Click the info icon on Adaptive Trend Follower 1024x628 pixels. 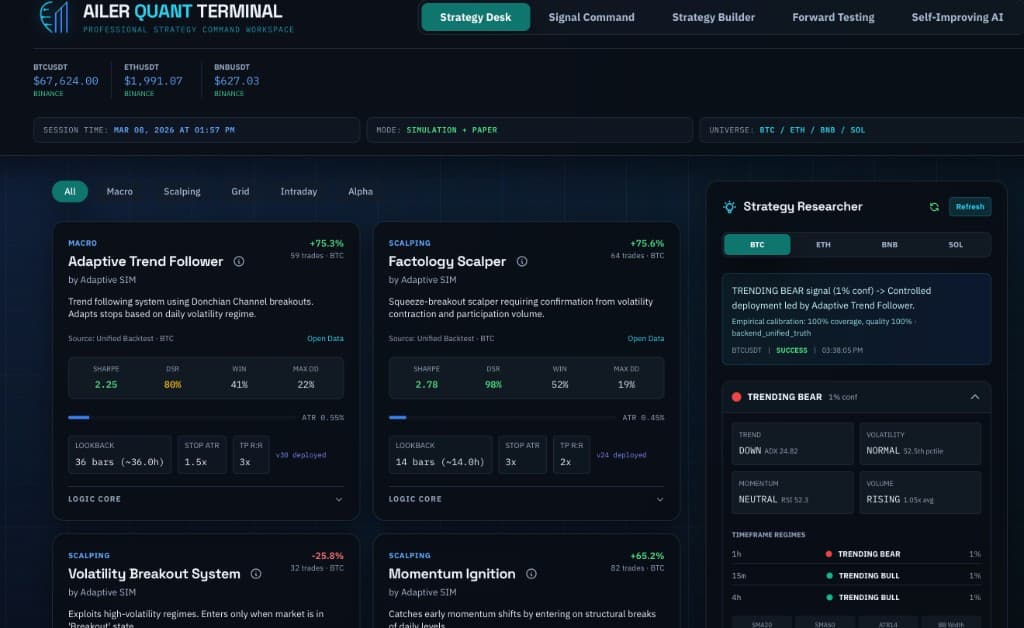tap(239, 261)
